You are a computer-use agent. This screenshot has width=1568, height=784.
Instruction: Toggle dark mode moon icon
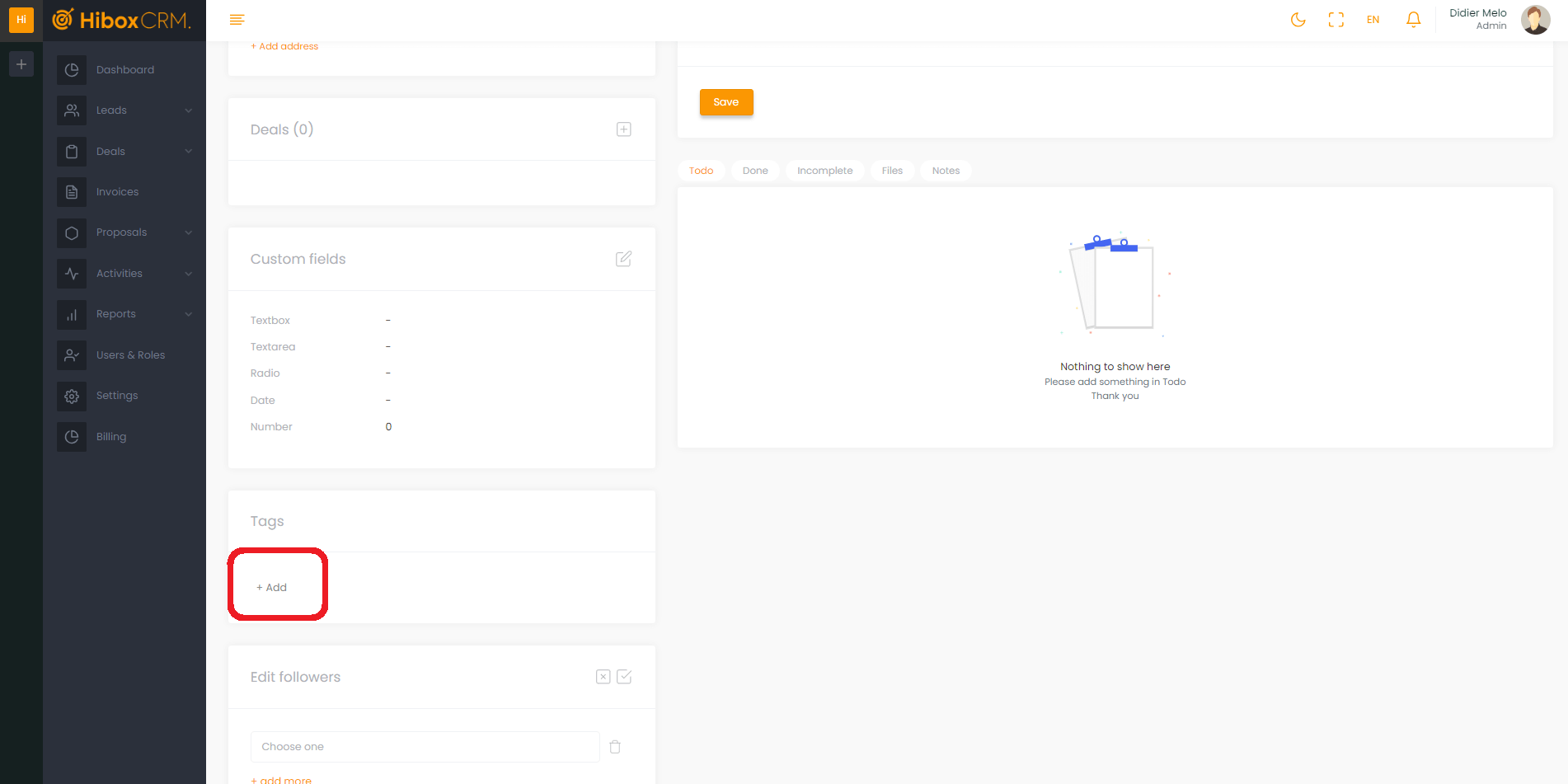[x=1298, y=20]
